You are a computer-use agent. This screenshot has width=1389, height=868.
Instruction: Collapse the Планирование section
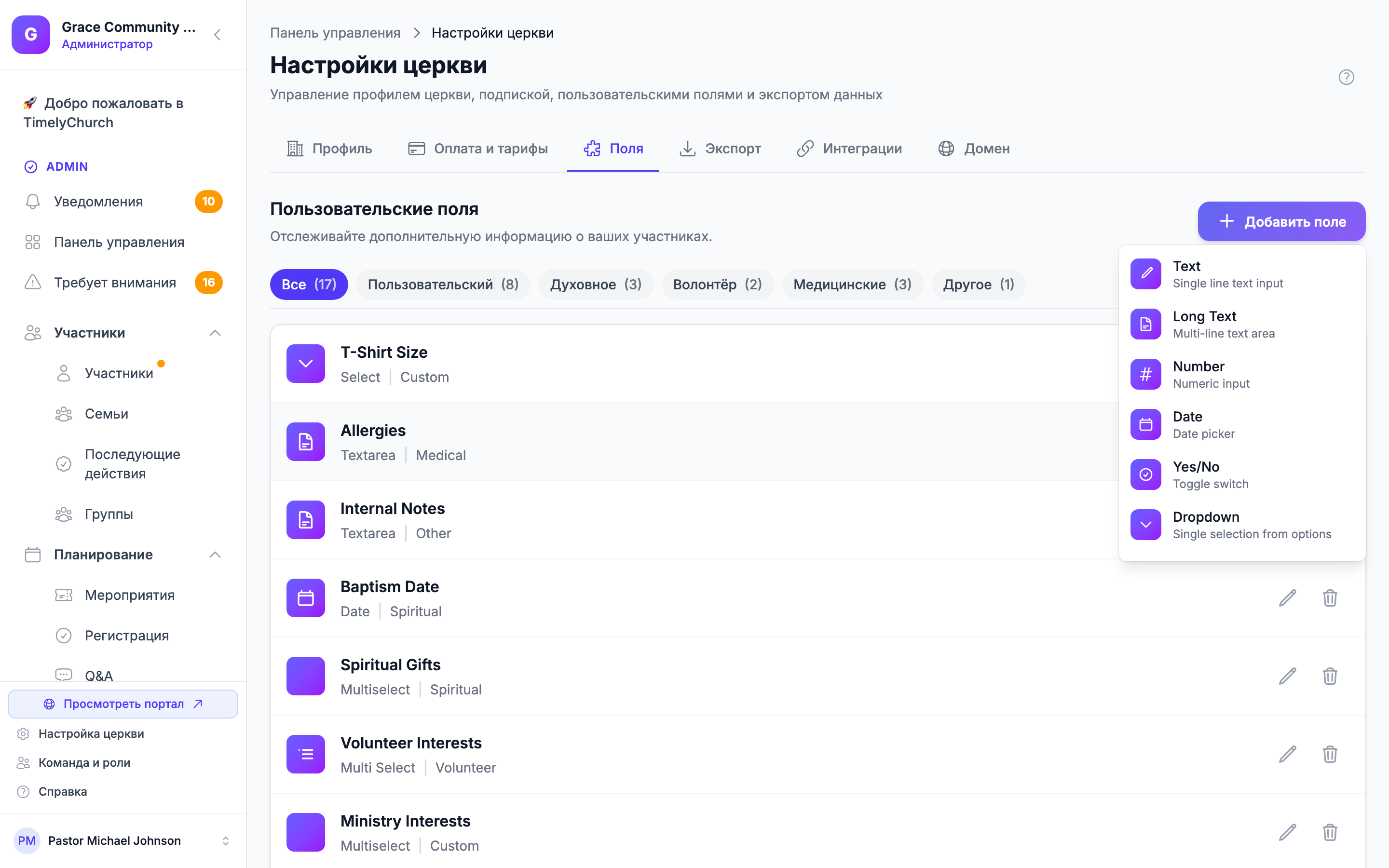215,555
